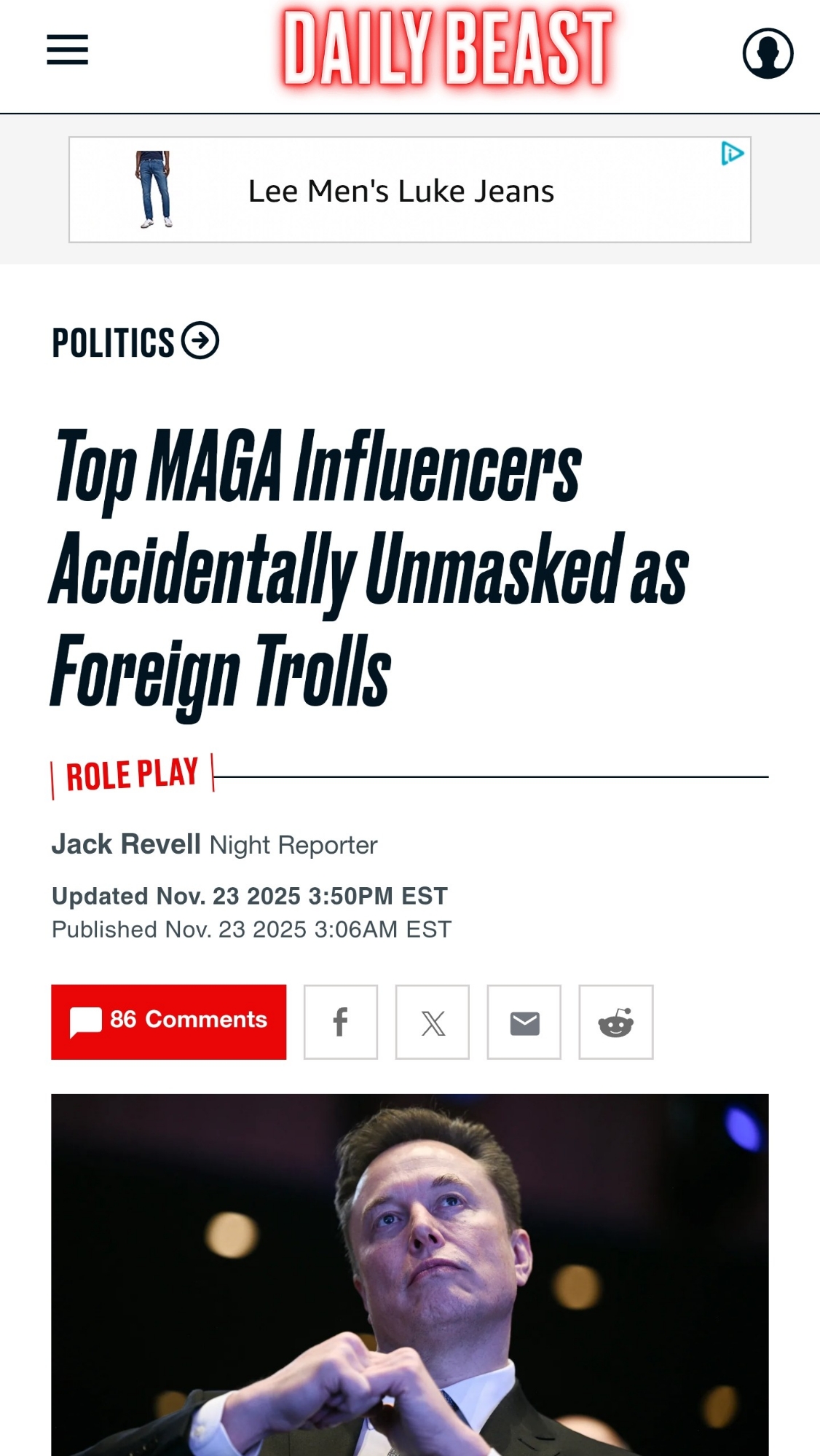Go to the Daily Beast homepage logo

pyautogui.click(x=447, y=50)
